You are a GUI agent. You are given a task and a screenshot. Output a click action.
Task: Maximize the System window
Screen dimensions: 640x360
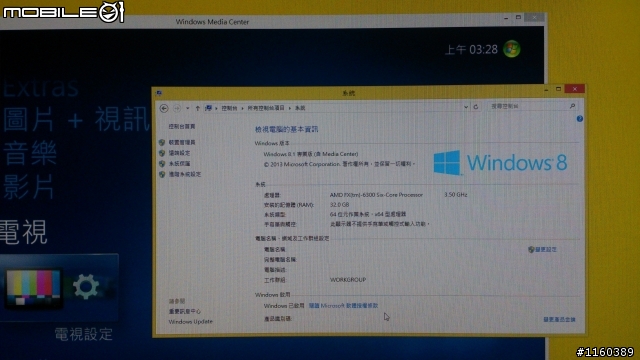click(x=558, y=89)
